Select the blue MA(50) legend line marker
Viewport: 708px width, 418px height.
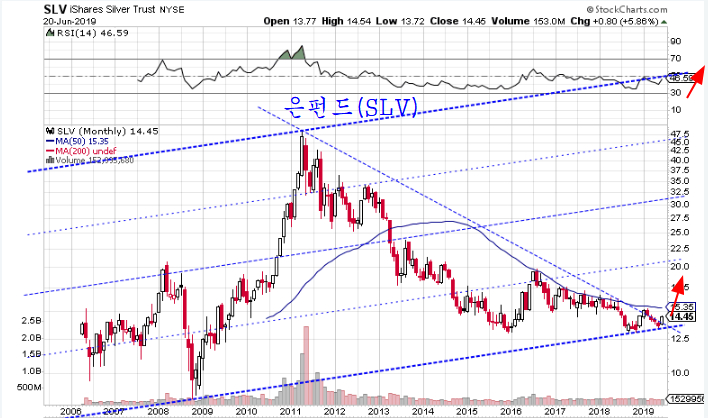(50, 141)
